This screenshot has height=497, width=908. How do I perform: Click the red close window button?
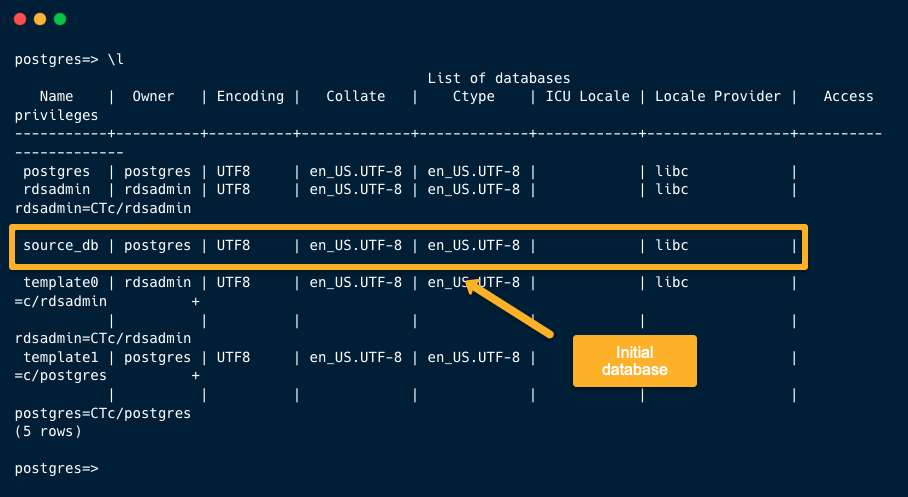(20, 19)
